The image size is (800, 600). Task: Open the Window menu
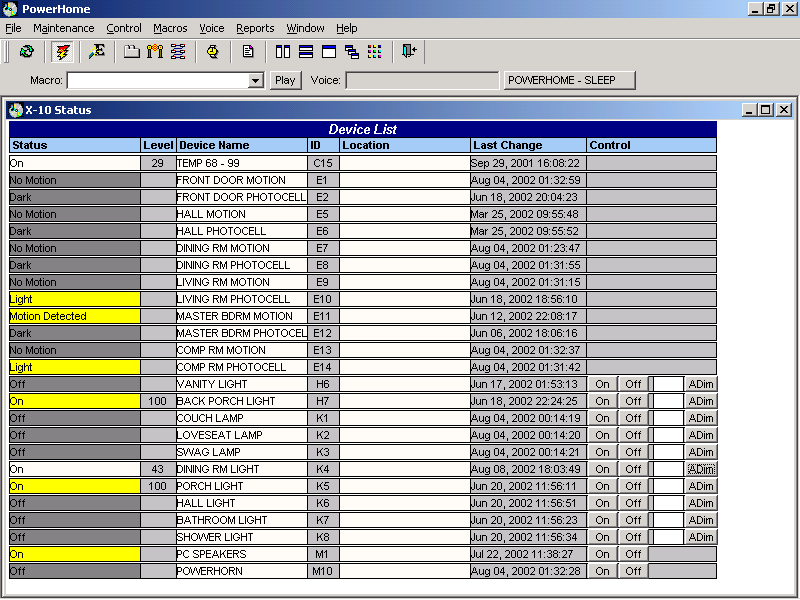305,29
